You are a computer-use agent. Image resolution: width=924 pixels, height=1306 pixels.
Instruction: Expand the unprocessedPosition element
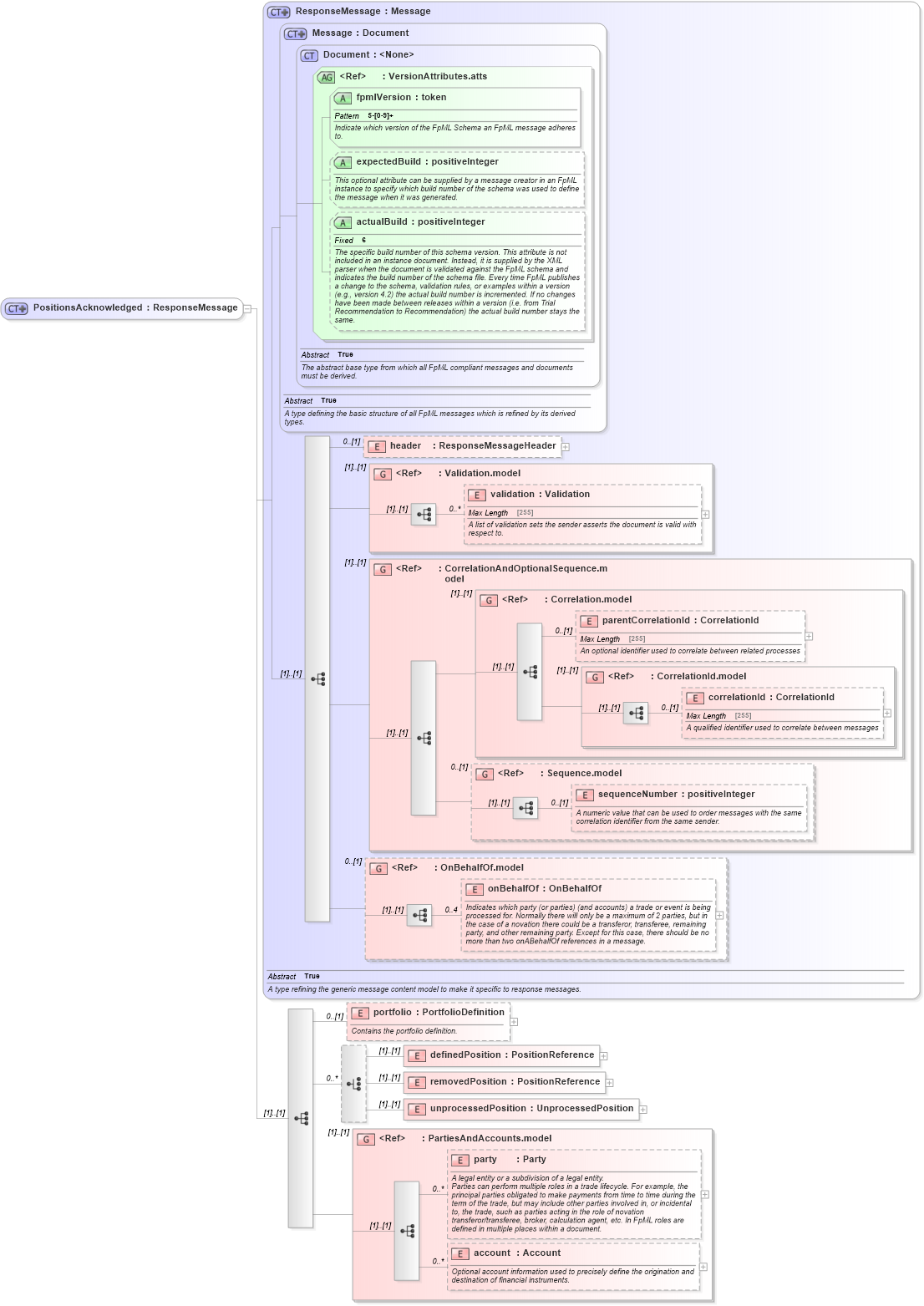[643, 1110]
